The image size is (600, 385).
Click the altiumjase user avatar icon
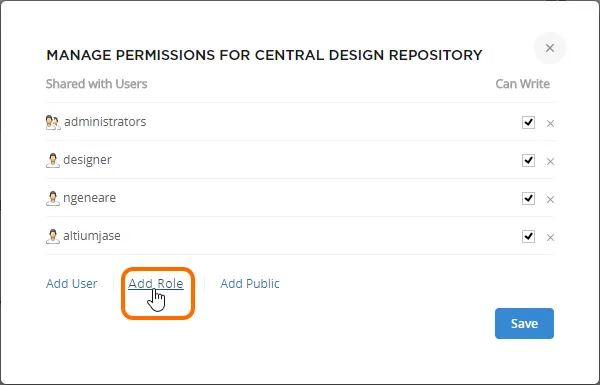[x=53, y=237]
